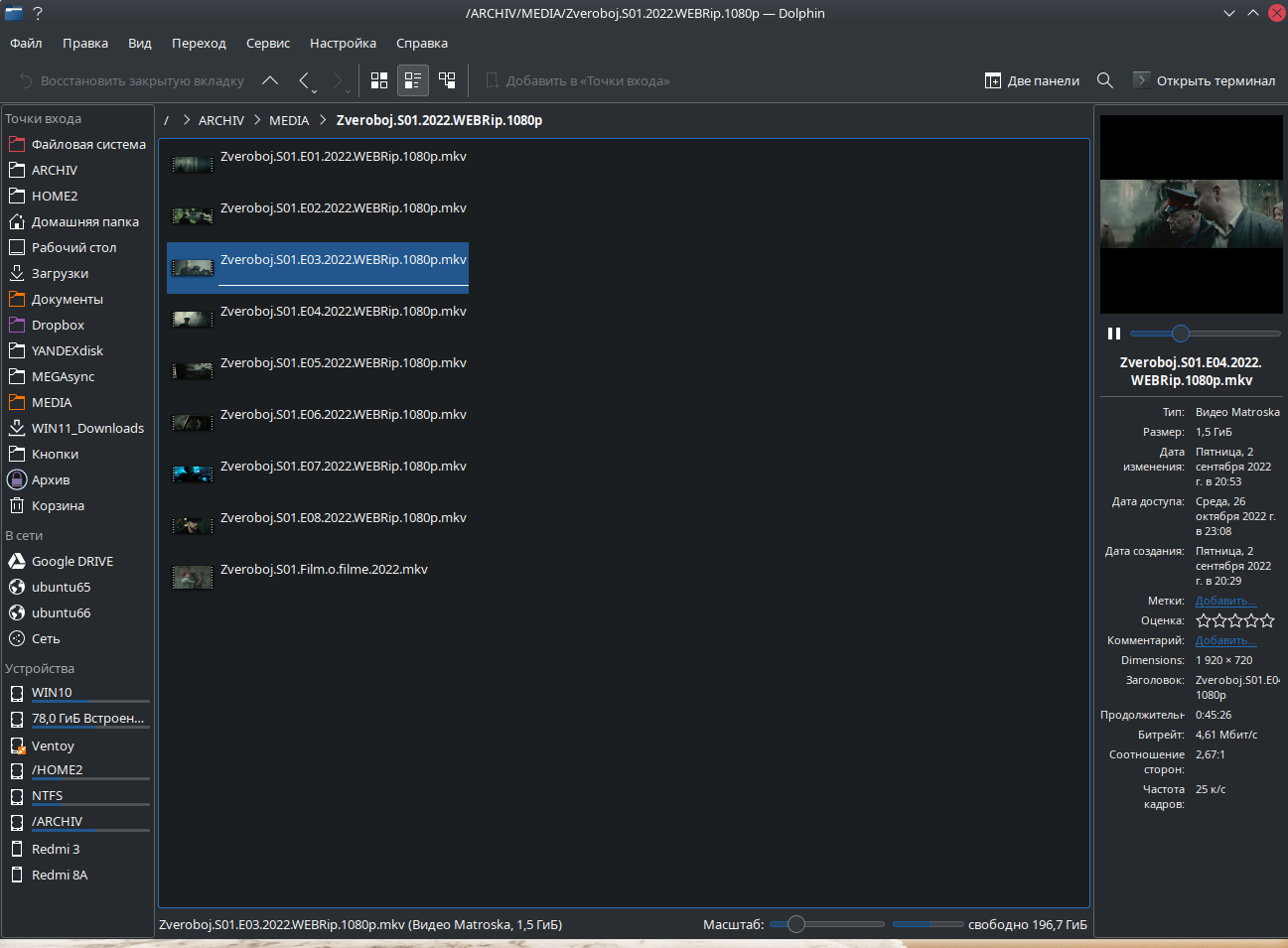Open the Dolphin window menu icon
Screen dimensions: 1288x948
click(x=14, y=13)
